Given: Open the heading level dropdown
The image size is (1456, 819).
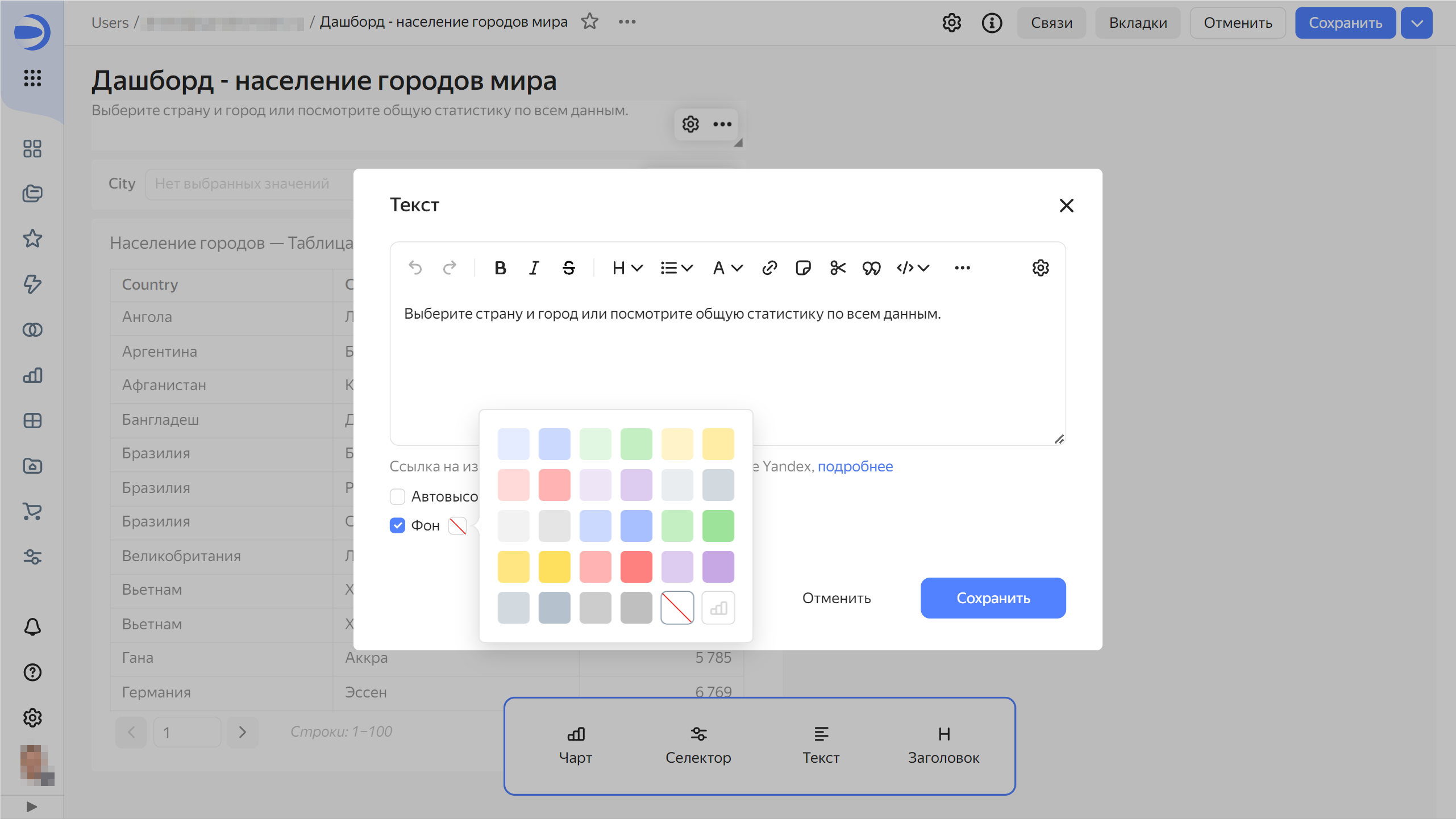Looking at the screenshot, I should (x=627, y=268).
